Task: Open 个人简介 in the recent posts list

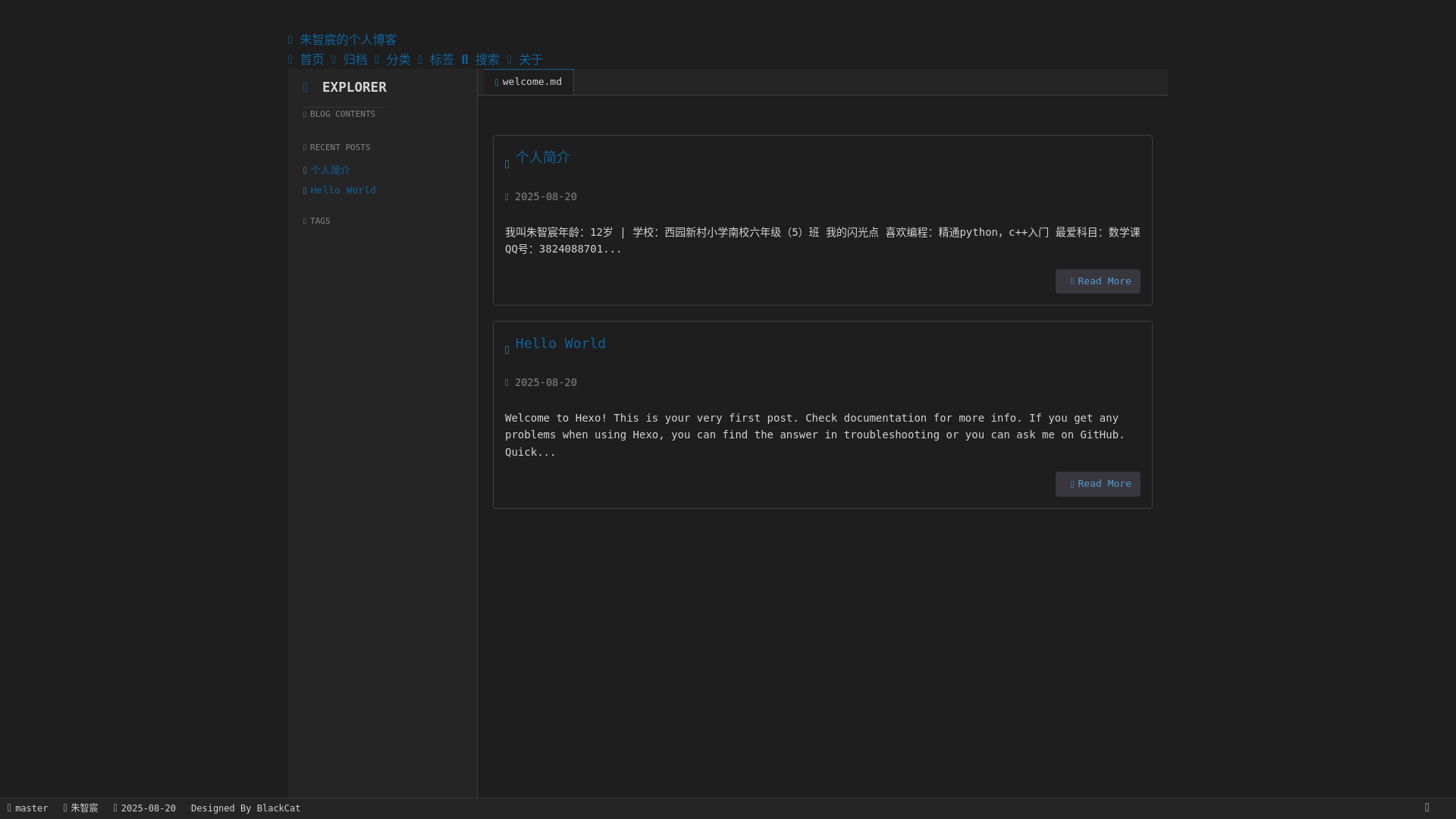Action: [330, 170]
